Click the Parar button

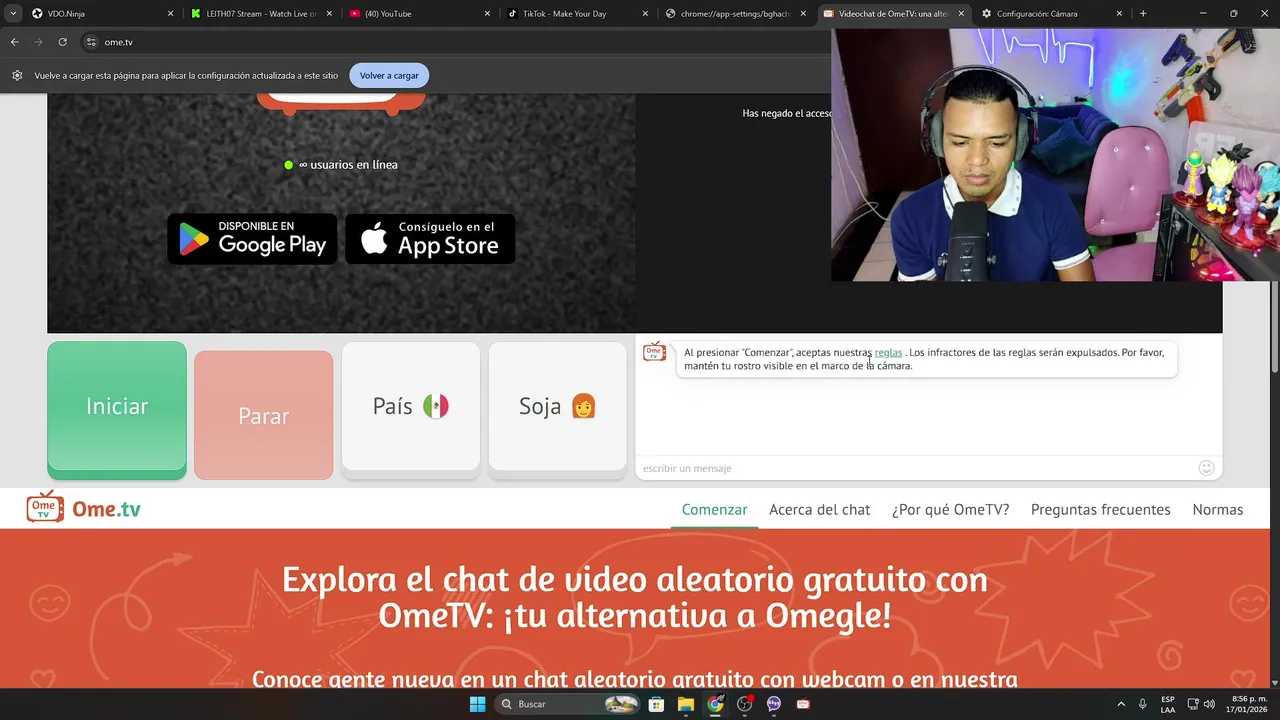264,416
